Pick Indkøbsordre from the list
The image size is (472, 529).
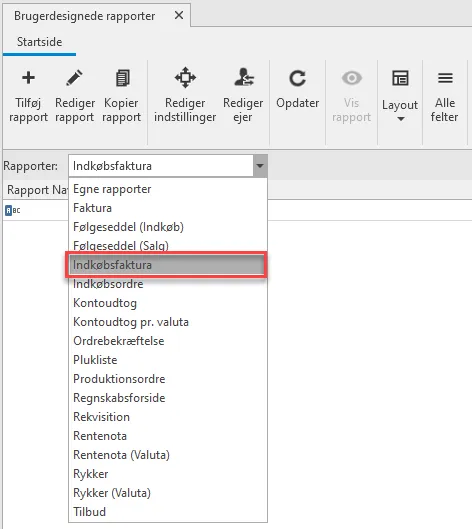point(168,284)
